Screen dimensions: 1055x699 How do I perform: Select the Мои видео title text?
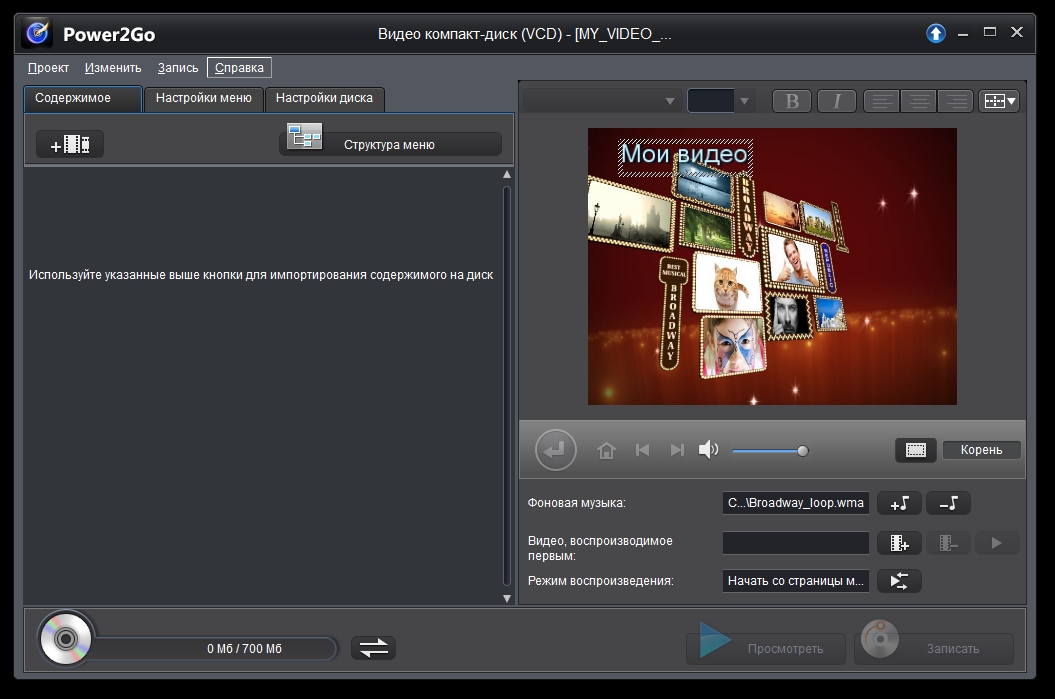tap(685, 155)
